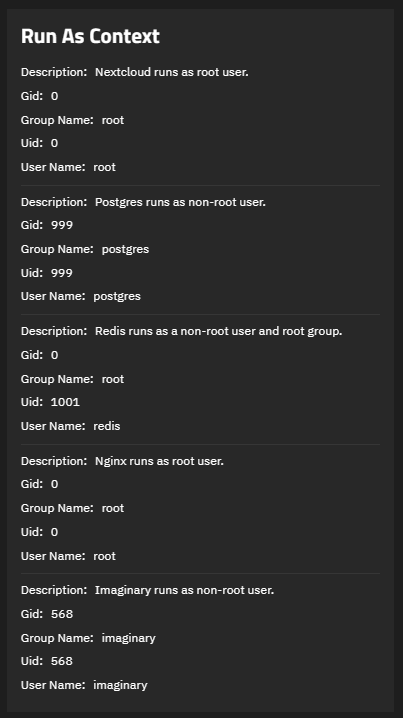The height and width of the screenshot is (718, 403).
Task: Click the Imaginary Gid value 568
Action: 62,614
